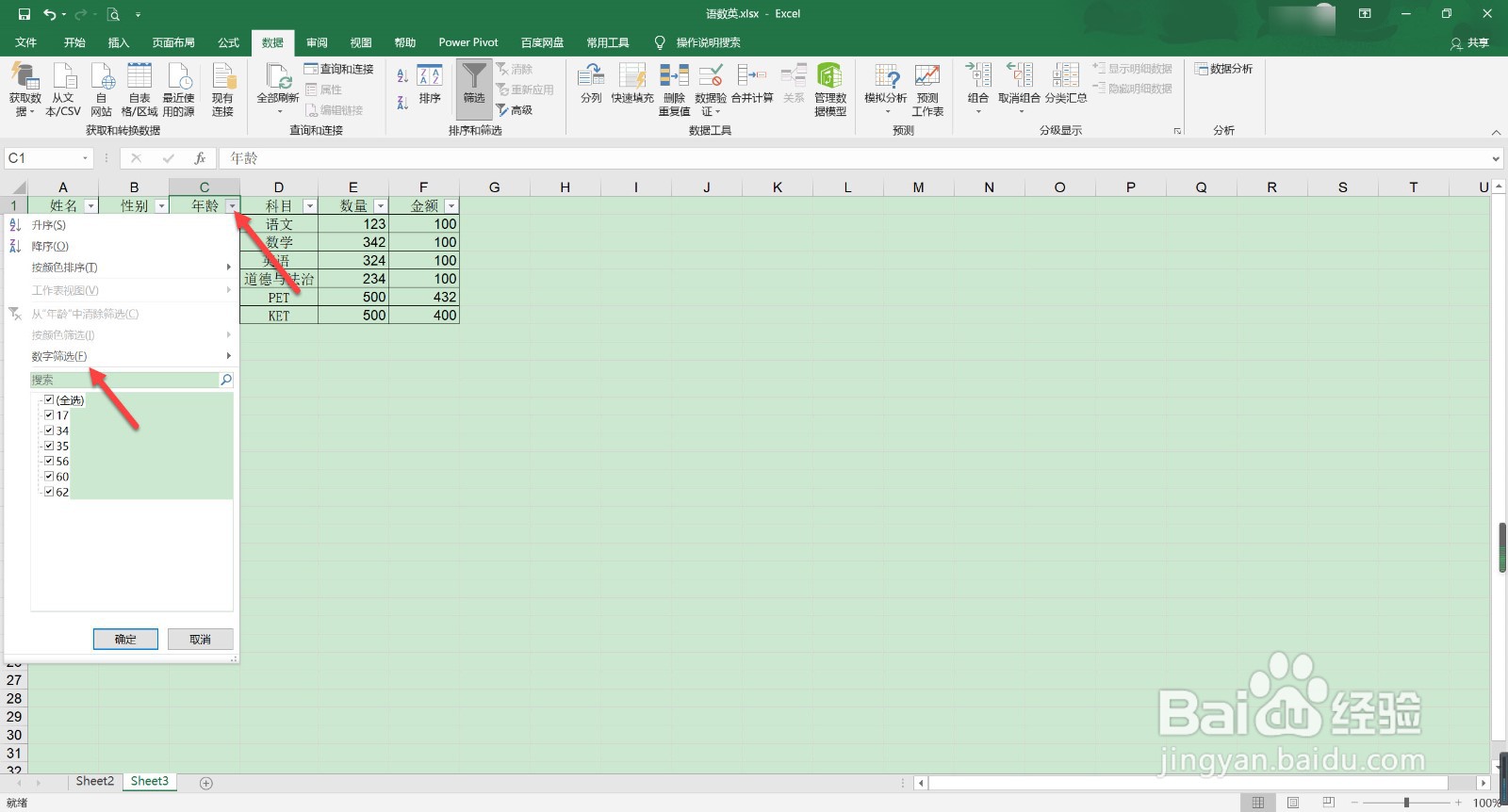The width and height of the screenshot is (1508, 812).
Task: Click Consolidate icon
Action: tap(752, 76)
